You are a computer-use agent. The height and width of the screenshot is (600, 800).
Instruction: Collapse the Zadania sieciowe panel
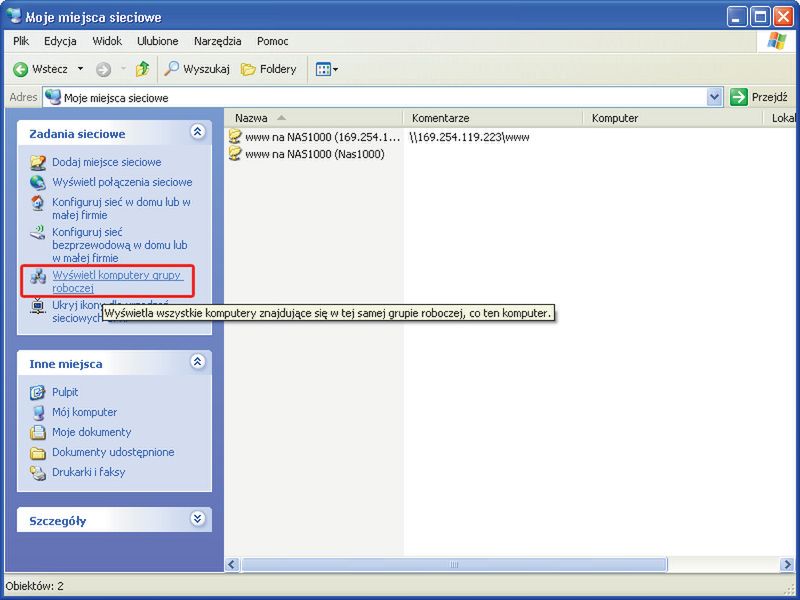coord(197,132)
